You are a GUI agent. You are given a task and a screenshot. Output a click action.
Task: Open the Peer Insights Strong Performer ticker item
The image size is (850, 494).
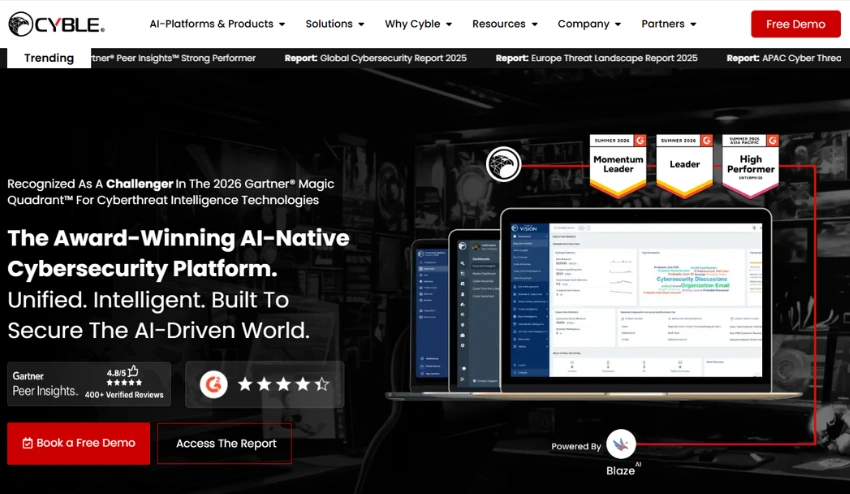tap(173, 58)
